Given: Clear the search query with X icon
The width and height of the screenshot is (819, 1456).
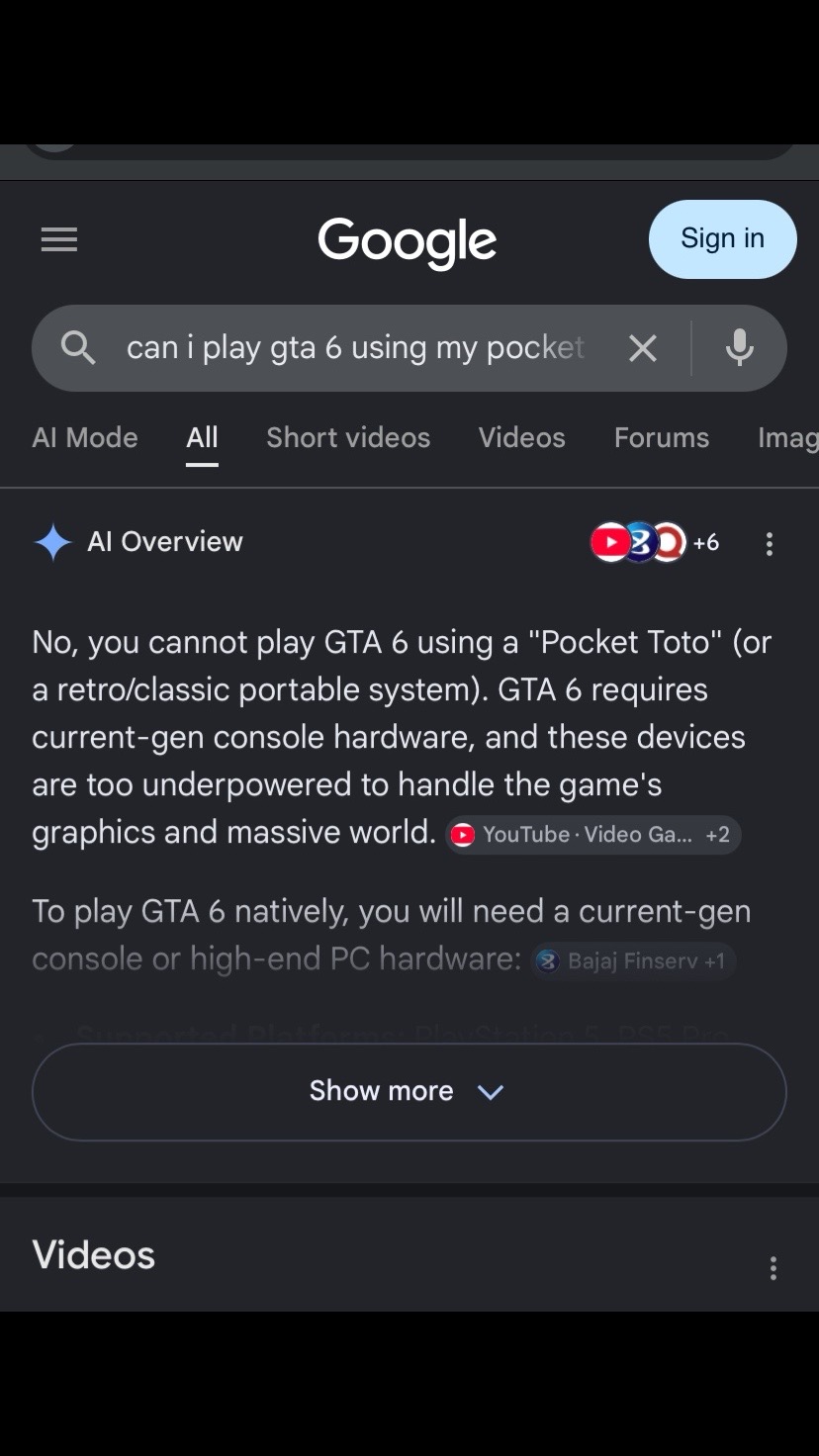Looking at the screenshot, I should [x=643, y=348].
